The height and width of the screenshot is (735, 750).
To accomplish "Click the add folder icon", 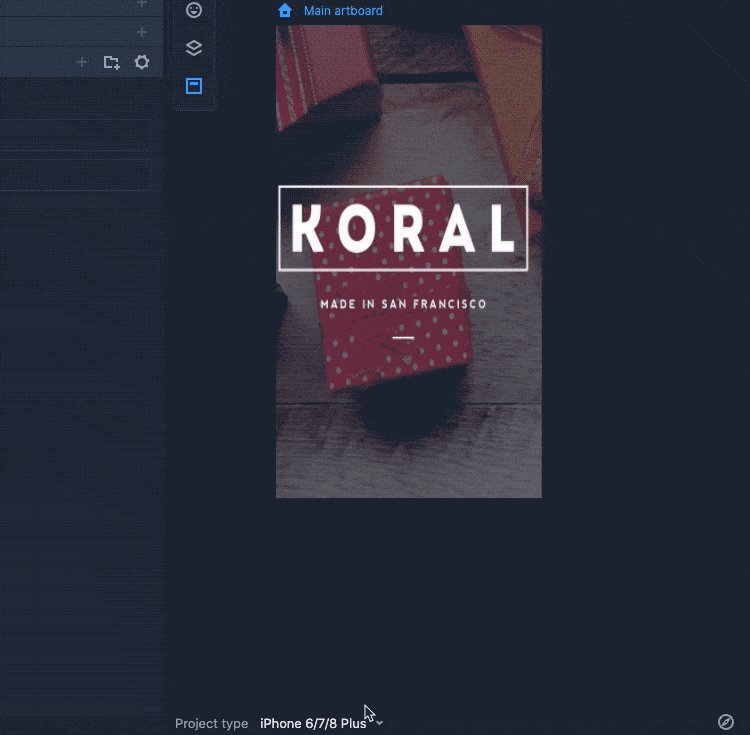I will tap(112, 62).
